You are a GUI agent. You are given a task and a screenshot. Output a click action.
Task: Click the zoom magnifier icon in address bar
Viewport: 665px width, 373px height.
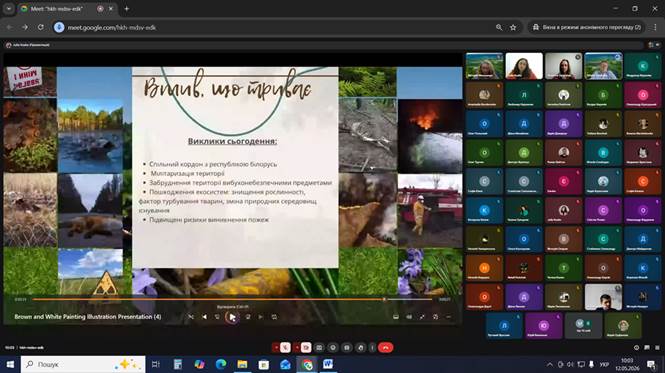[x=499, y=27]
